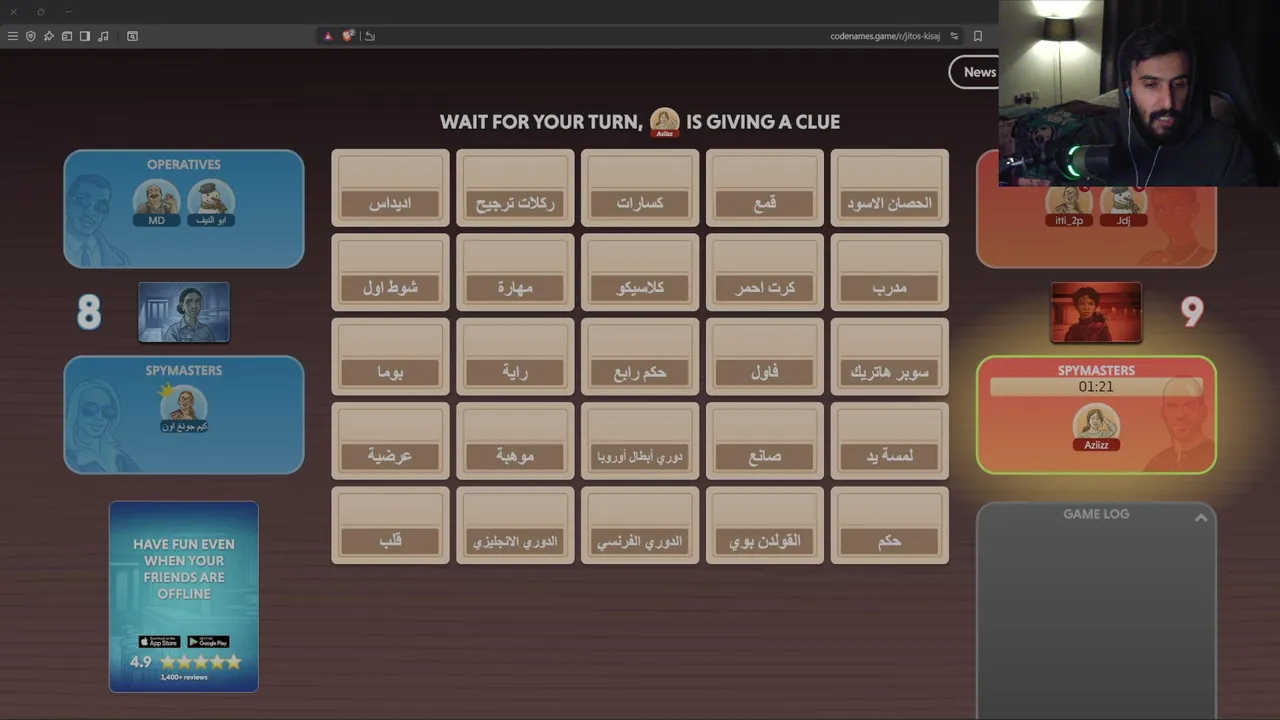This screenshot has height=720, width=1280.
Task: Click the shield icon in browser toolbar
Action: [31, 36]
